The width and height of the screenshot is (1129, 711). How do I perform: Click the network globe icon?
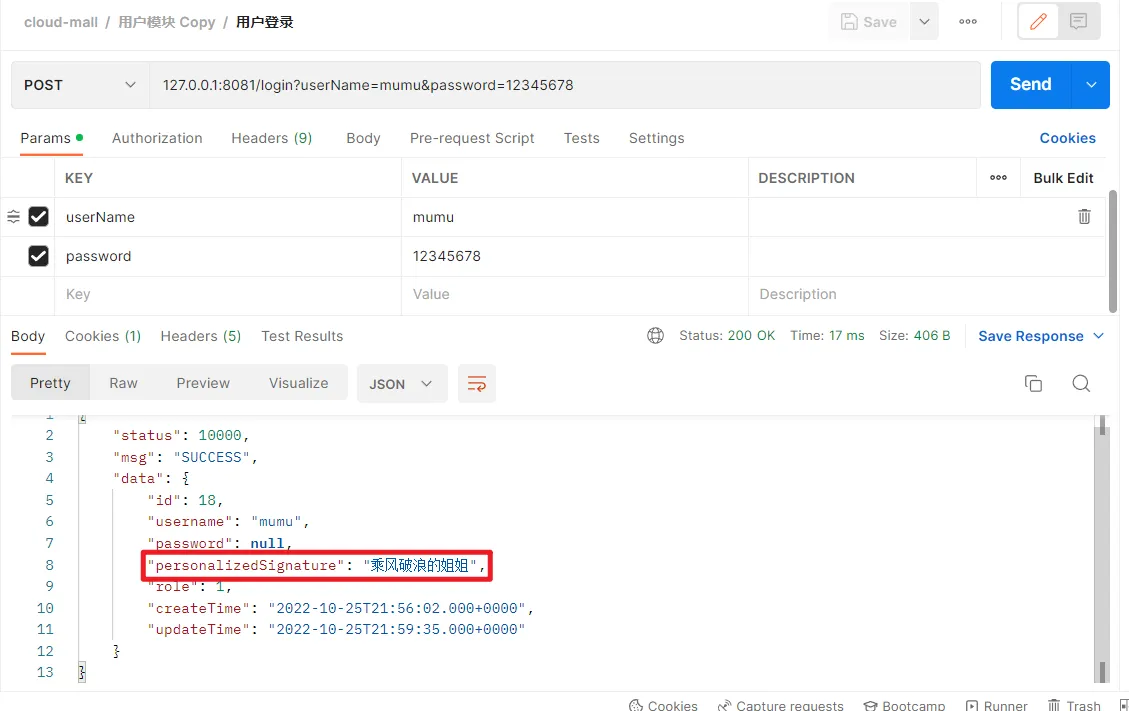coord(656,336)
